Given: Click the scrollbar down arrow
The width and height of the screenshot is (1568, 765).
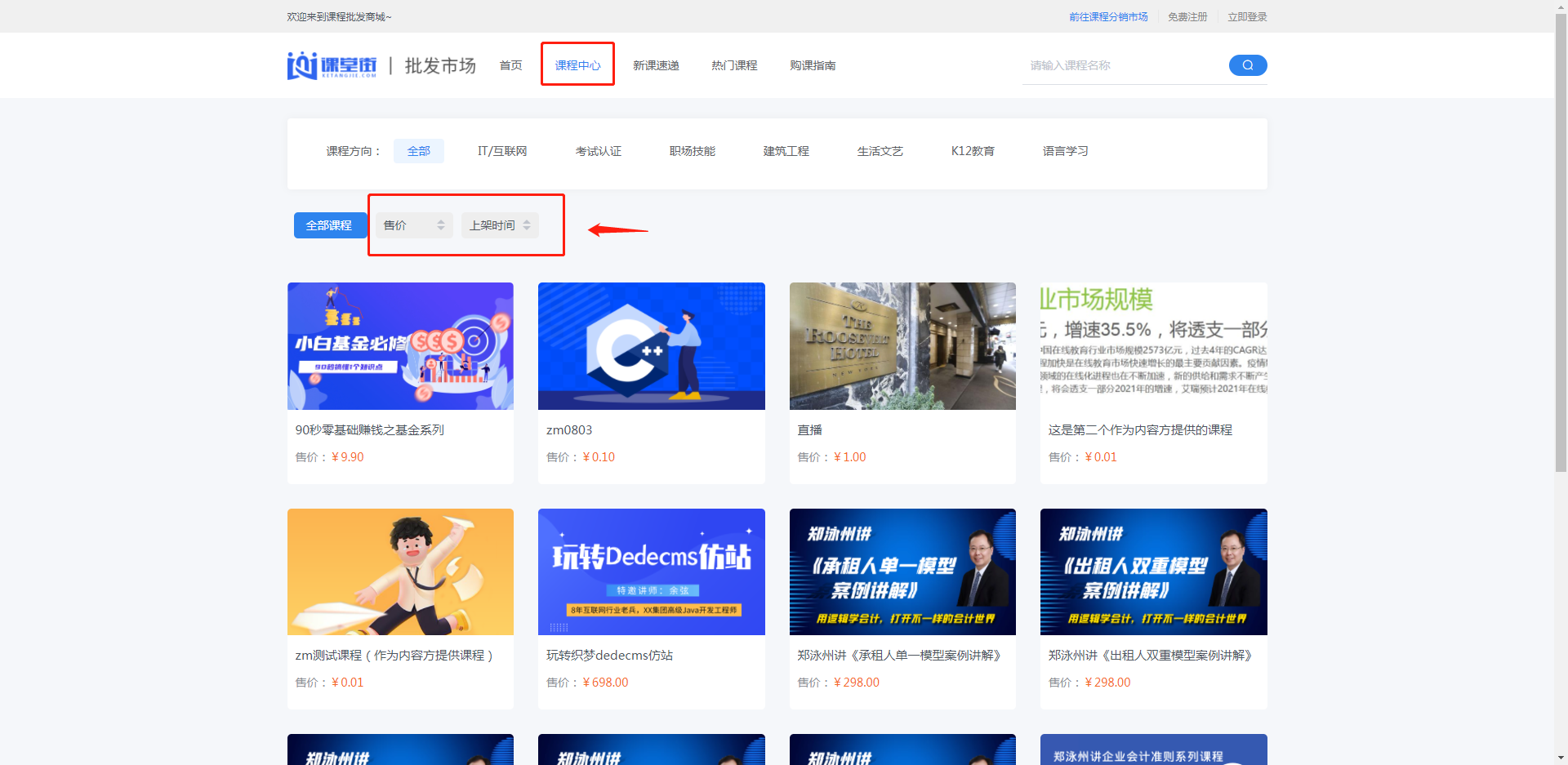Looking at the screenshot, I should click(1561, 758).
